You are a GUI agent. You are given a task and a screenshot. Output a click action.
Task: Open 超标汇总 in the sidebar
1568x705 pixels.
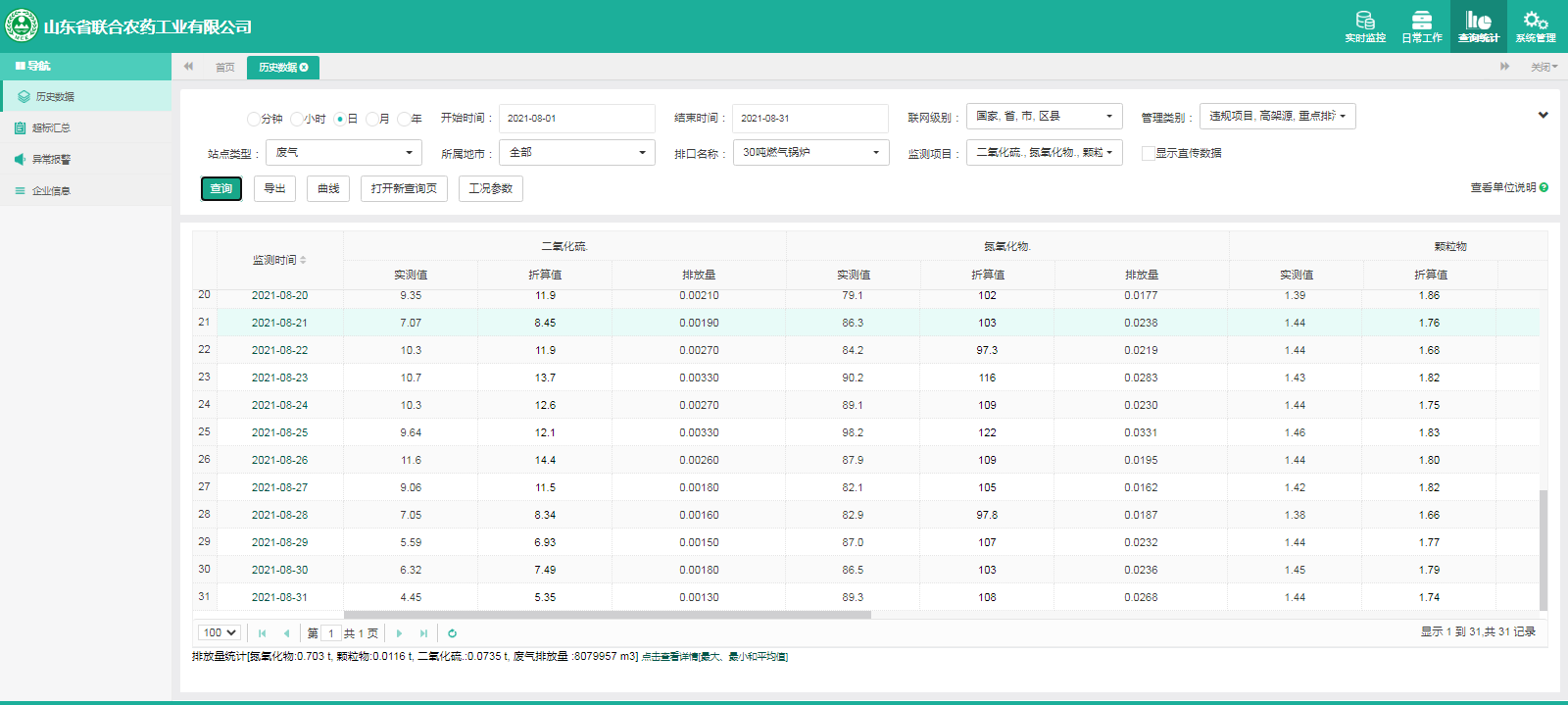[x=51, y=128]
